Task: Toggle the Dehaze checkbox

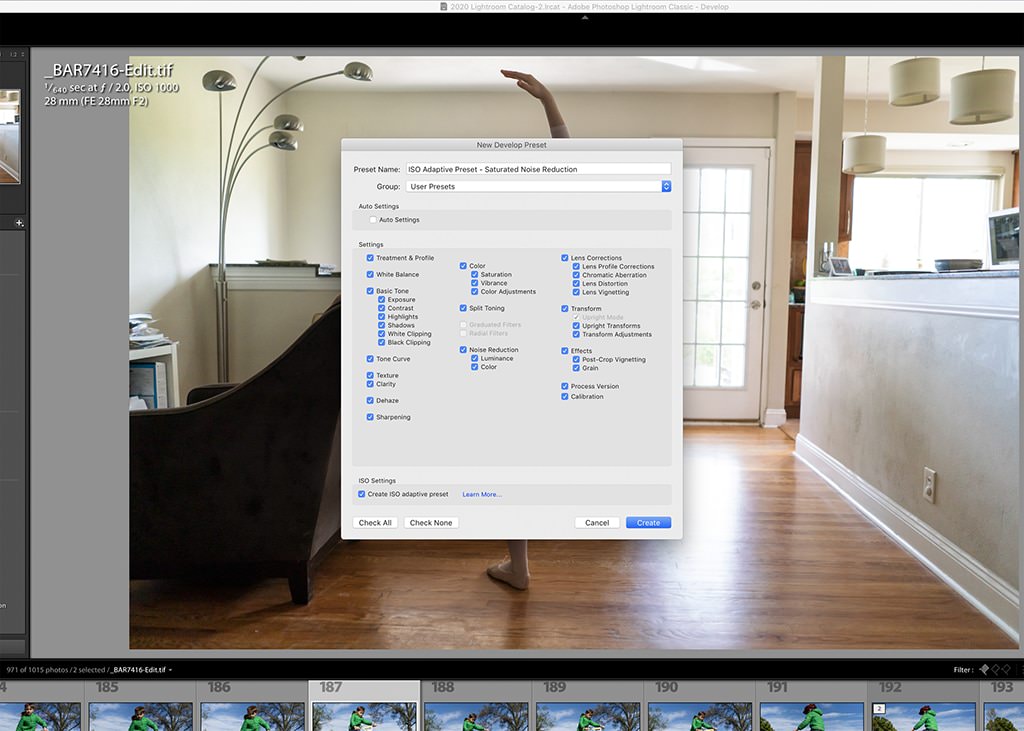Action: pos(370,400)
